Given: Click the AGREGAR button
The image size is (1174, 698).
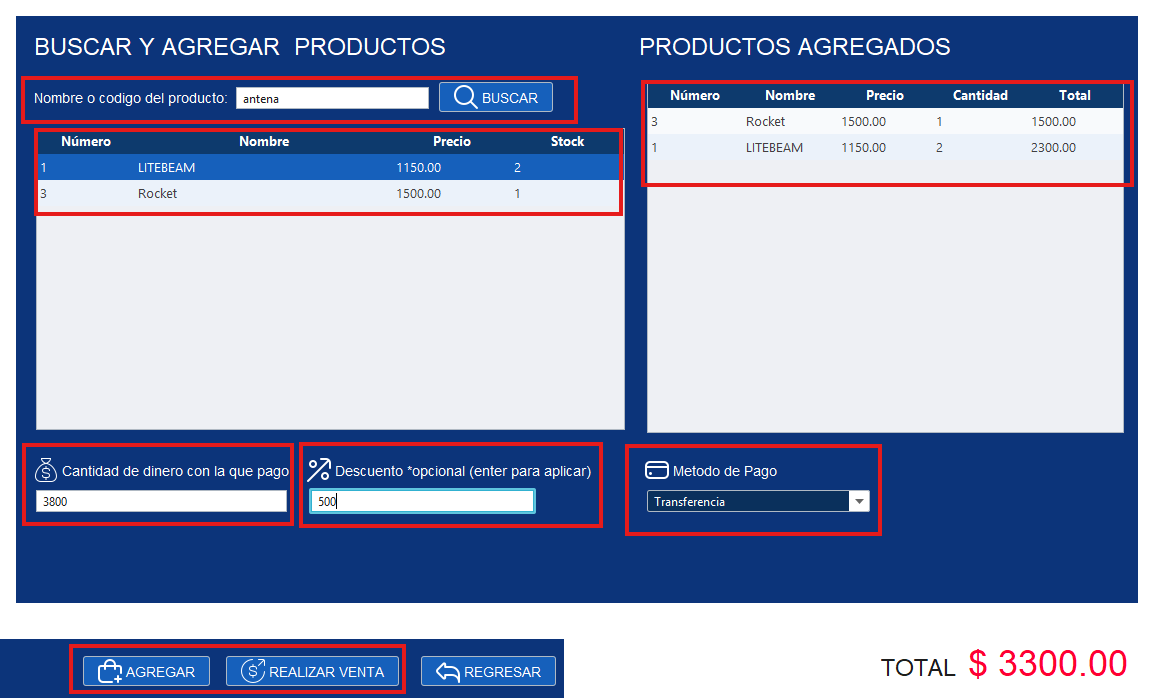Looking at the screenshot, I should pos(144,671).
